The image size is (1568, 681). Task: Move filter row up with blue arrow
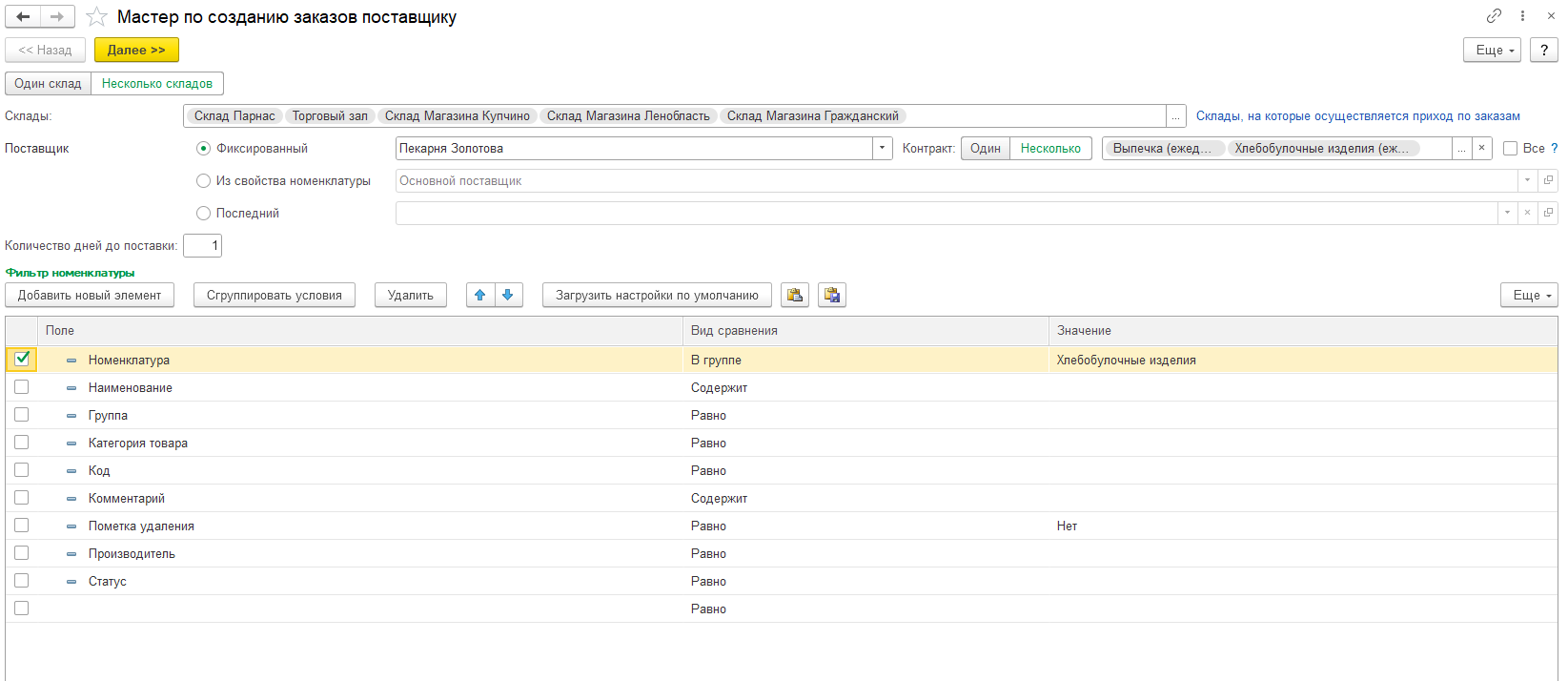coord(480,296)
